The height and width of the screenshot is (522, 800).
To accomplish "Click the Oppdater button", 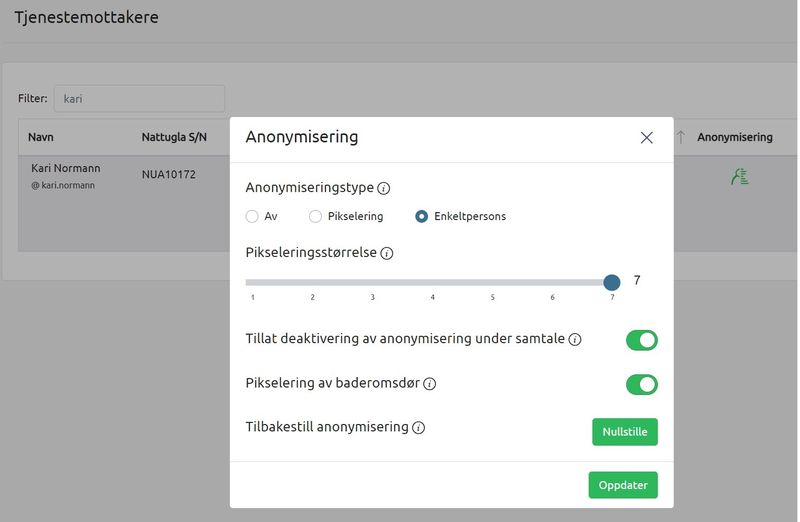I will pos(622,485).
